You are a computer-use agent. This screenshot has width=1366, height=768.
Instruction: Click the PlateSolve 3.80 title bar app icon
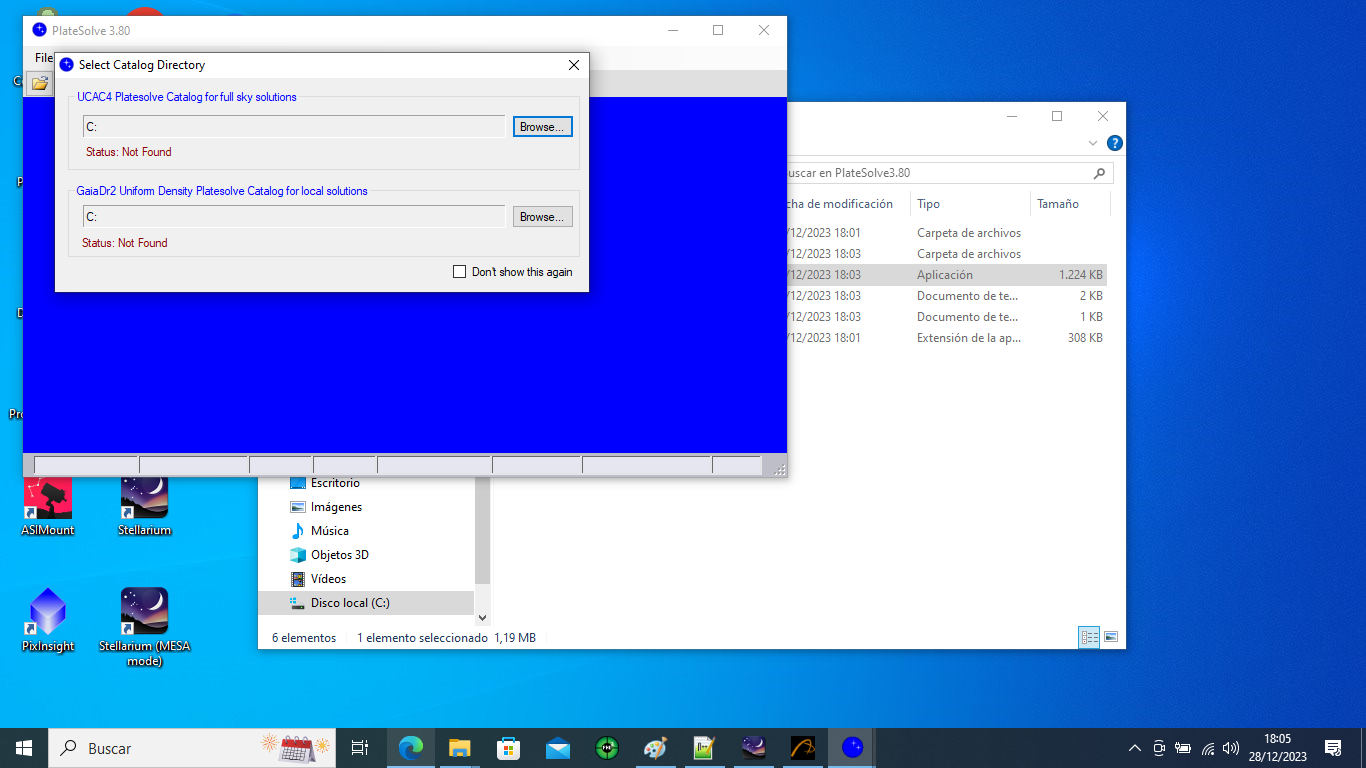coord(39,30)
